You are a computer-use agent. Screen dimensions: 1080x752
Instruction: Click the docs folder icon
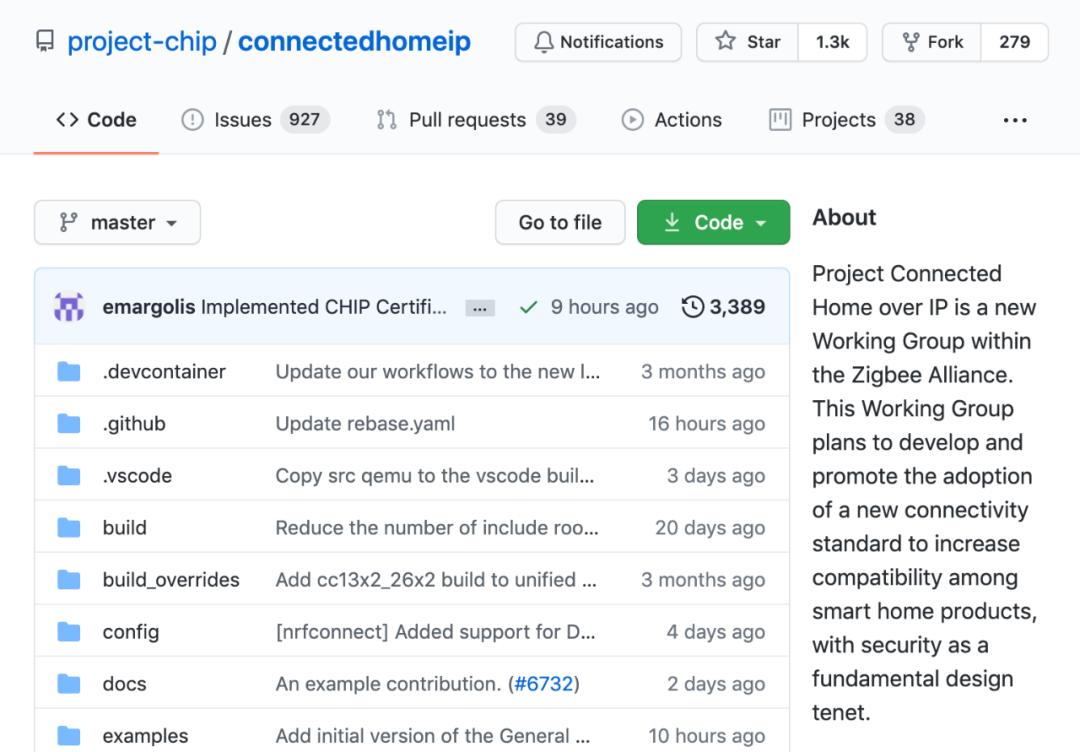pos(69,684)
